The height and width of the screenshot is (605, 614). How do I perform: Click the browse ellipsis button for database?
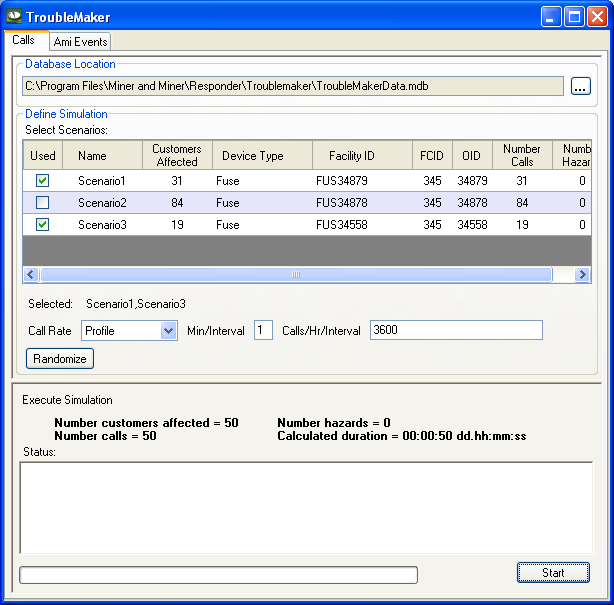point(581,86)
